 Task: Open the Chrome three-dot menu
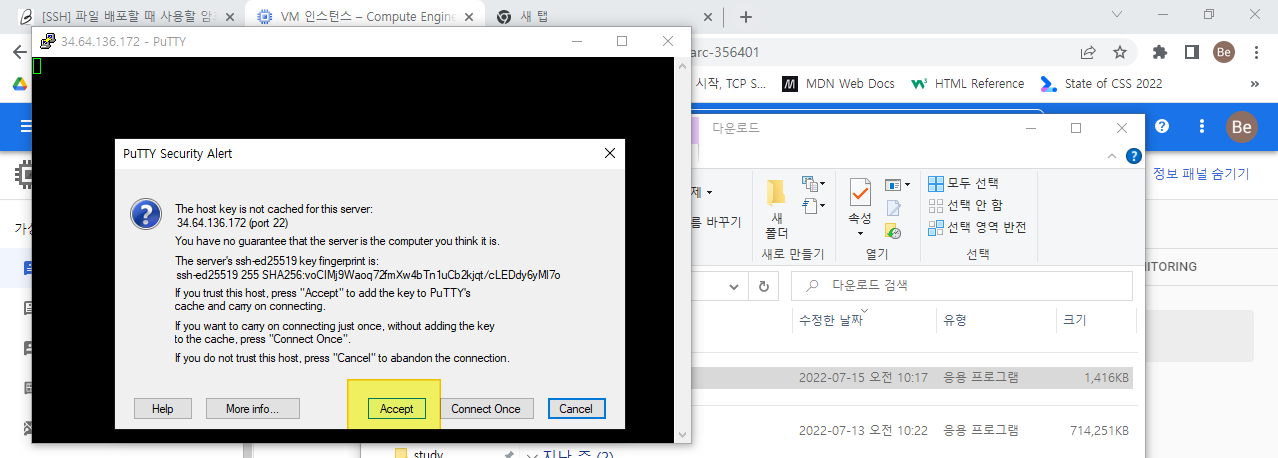(1257, 52)
